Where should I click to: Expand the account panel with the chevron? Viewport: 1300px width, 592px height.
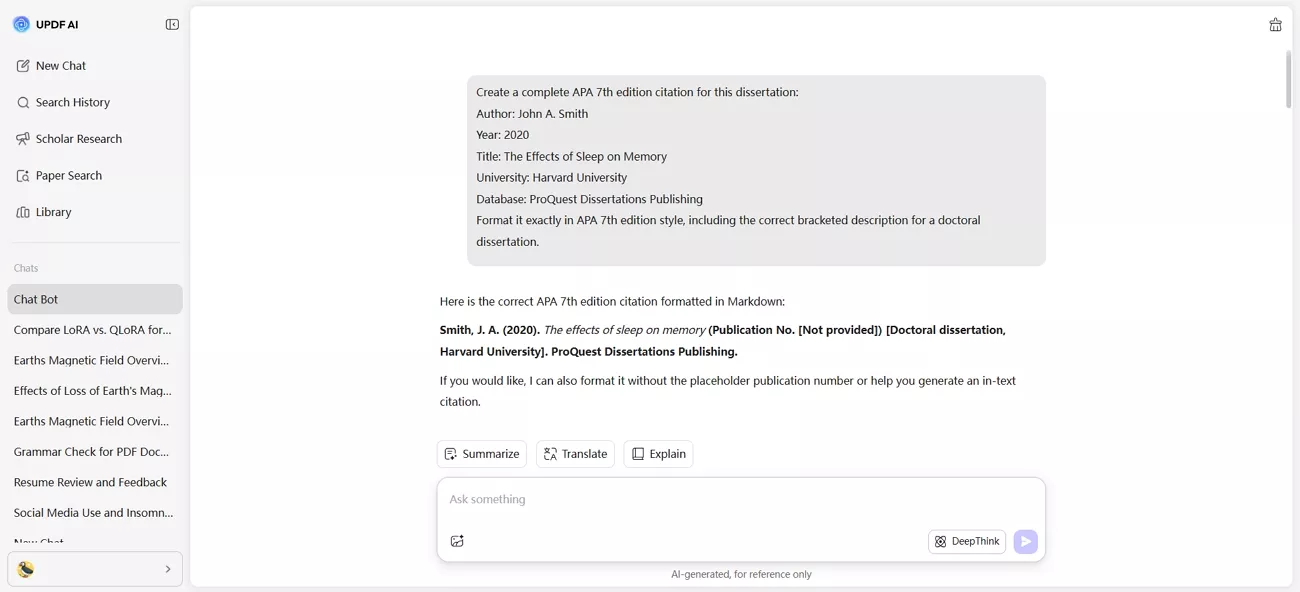click(x=167, y=568)
